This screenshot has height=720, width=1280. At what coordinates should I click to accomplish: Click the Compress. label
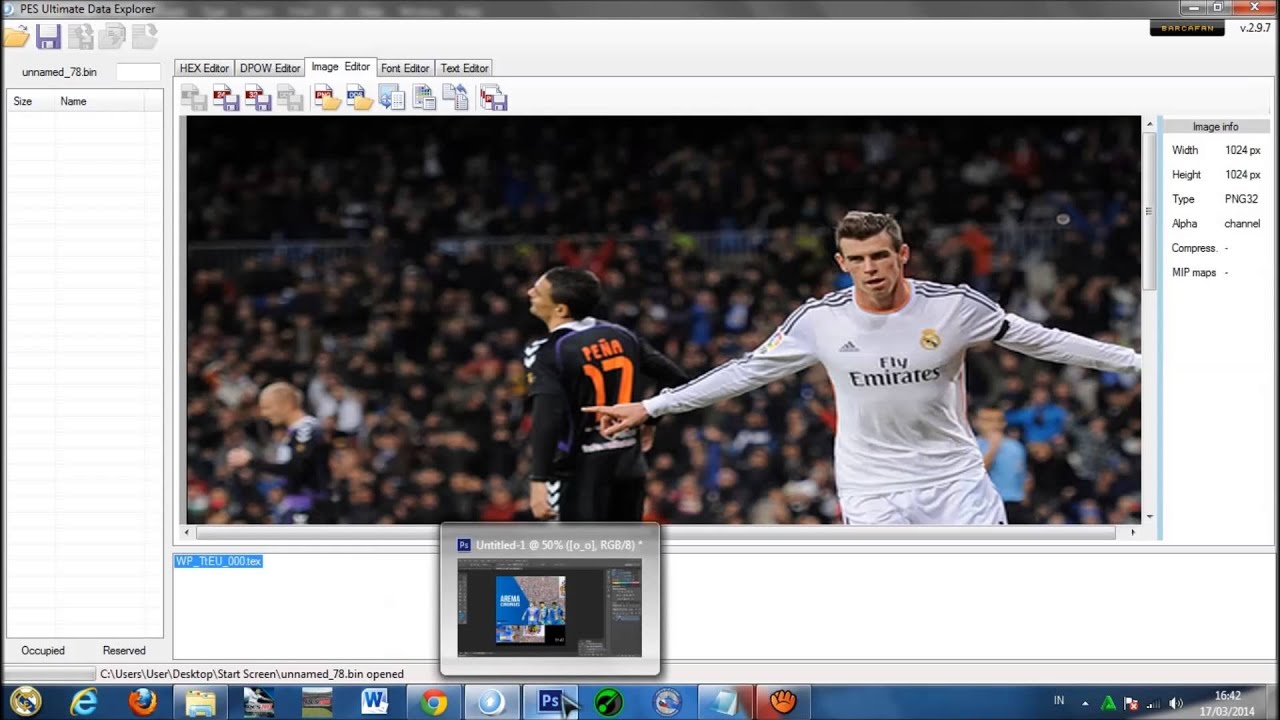tap(1194, 248)
